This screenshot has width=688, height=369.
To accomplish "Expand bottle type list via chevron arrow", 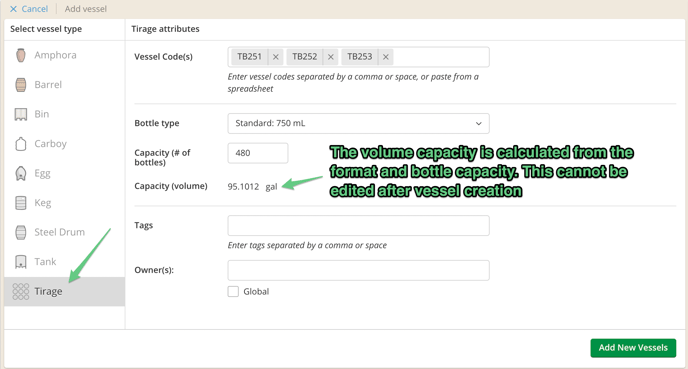I will (479, 124).
